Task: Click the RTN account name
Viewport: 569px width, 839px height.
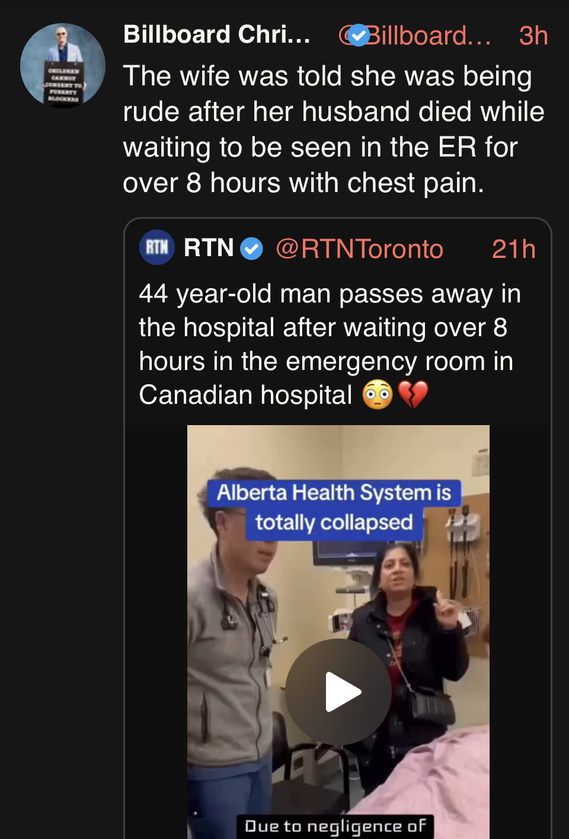Action: pyautogui.click(x=209, y=248)
